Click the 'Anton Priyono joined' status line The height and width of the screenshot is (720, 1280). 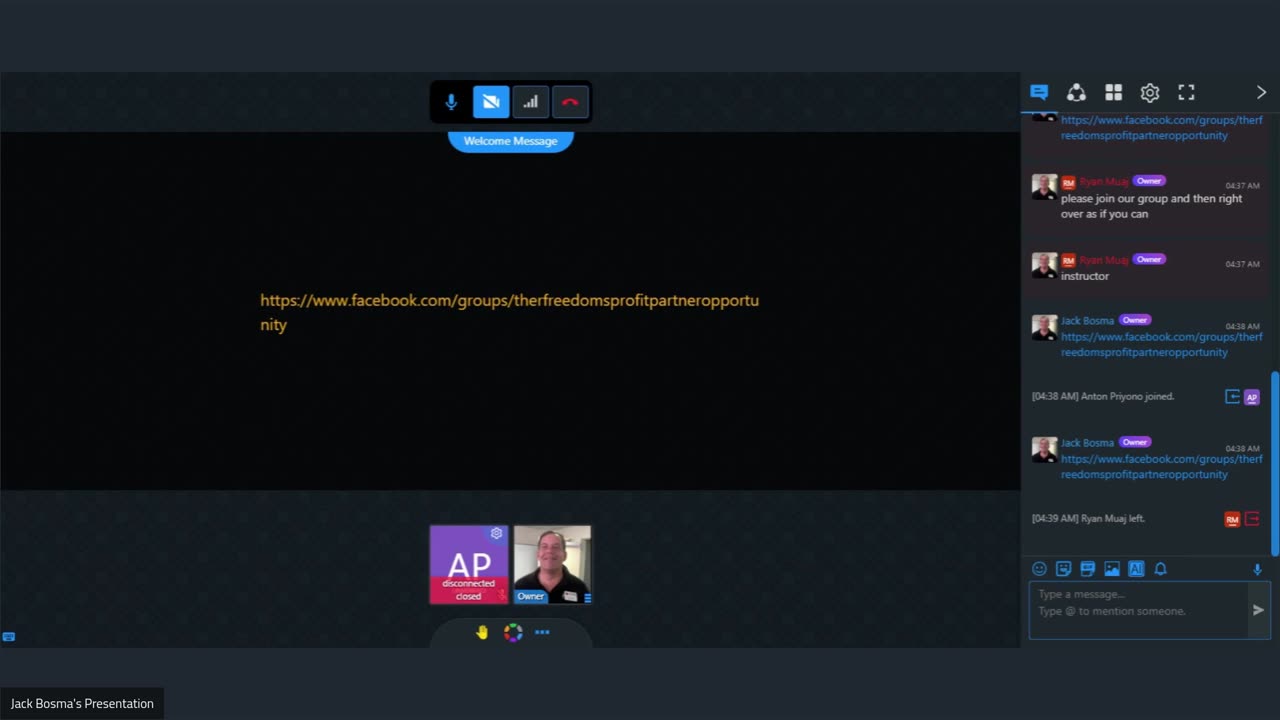[x=1103, y=397]
